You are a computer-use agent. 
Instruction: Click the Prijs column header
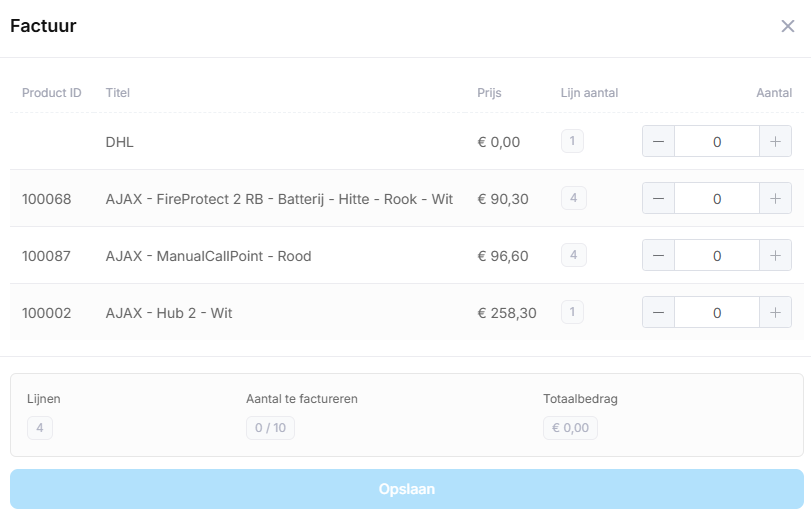coord(489,93)
